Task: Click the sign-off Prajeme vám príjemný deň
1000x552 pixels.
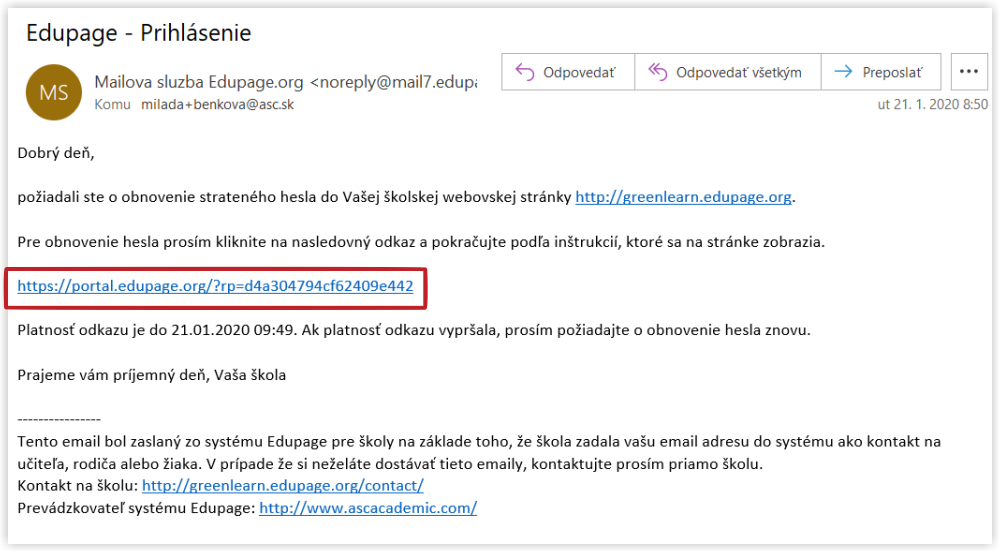Action: coord(152,375)
